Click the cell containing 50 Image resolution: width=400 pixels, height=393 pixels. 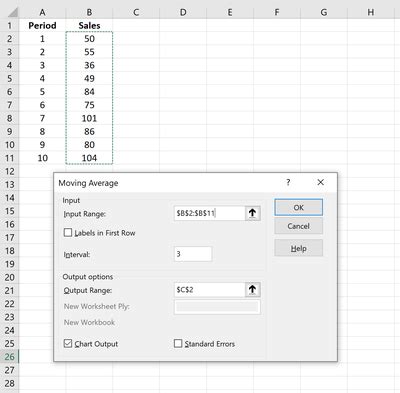coord(89,39)
